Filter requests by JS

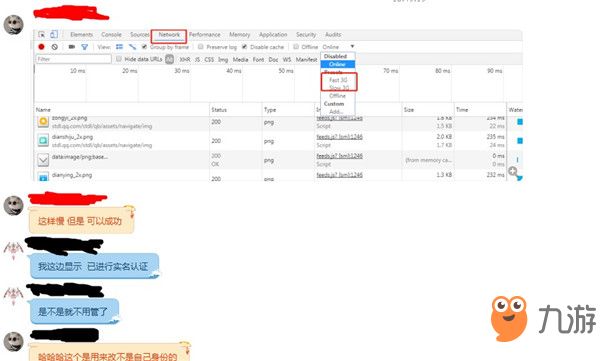click(197, 59)
